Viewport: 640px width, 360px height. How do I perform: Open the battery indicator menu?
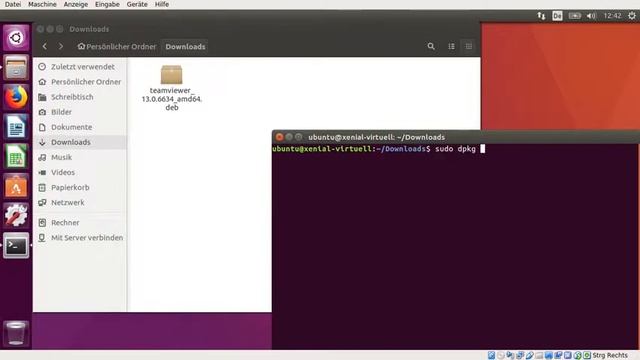[575, 16]
